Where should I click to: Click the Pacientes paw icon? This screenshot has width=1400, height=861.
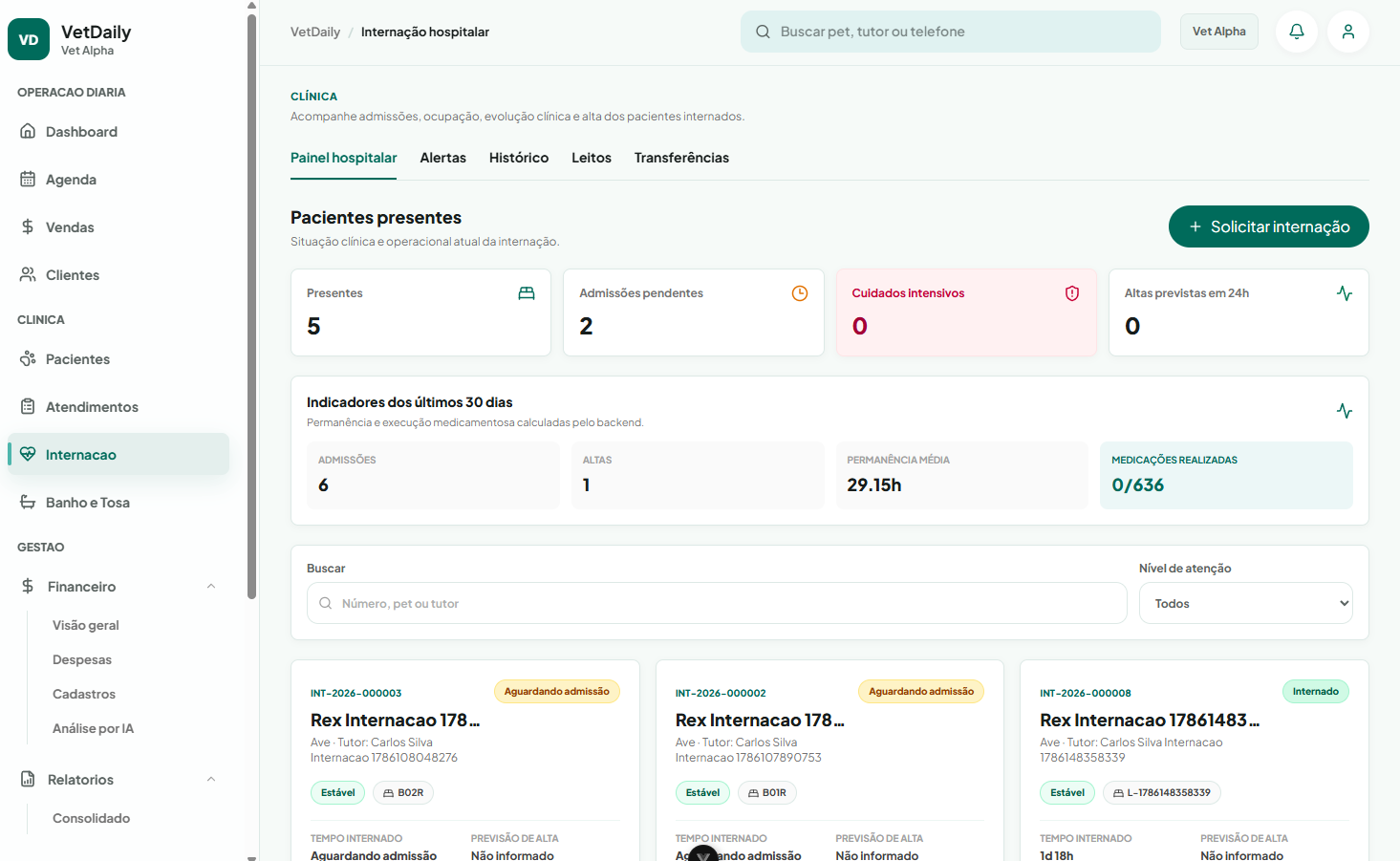28,358
